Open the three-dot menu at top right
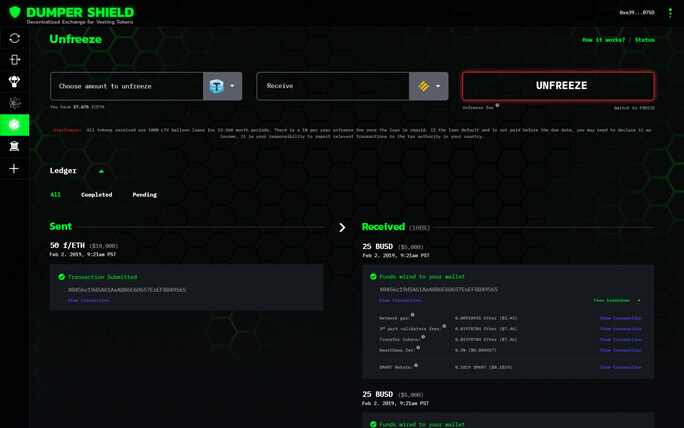Image resolution: width=684 pixels, height=428 pixels. click(670, 13)
